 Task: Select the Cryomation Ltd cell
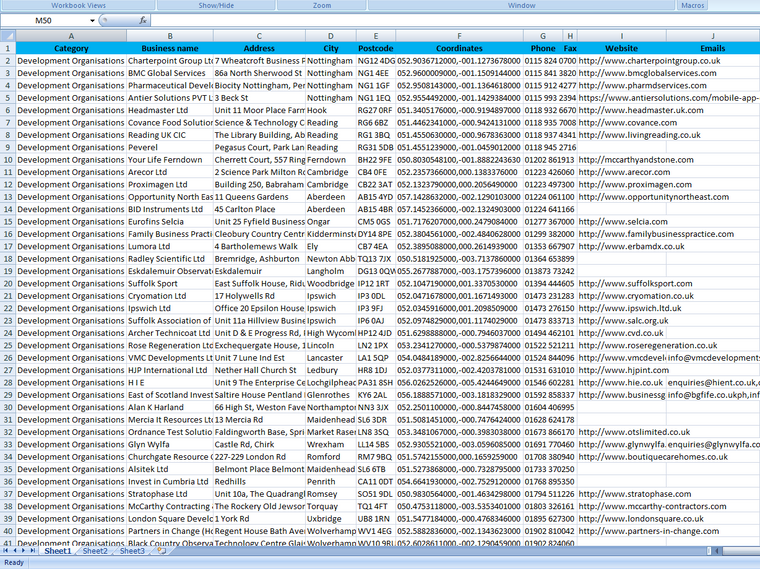170,296
